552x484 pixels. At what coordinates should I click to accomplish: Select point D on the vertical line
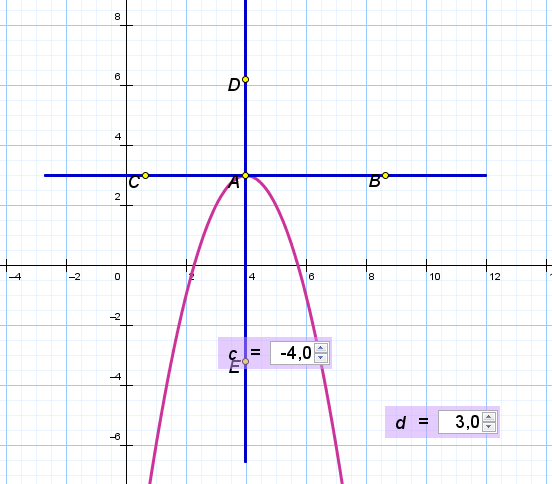245,80
